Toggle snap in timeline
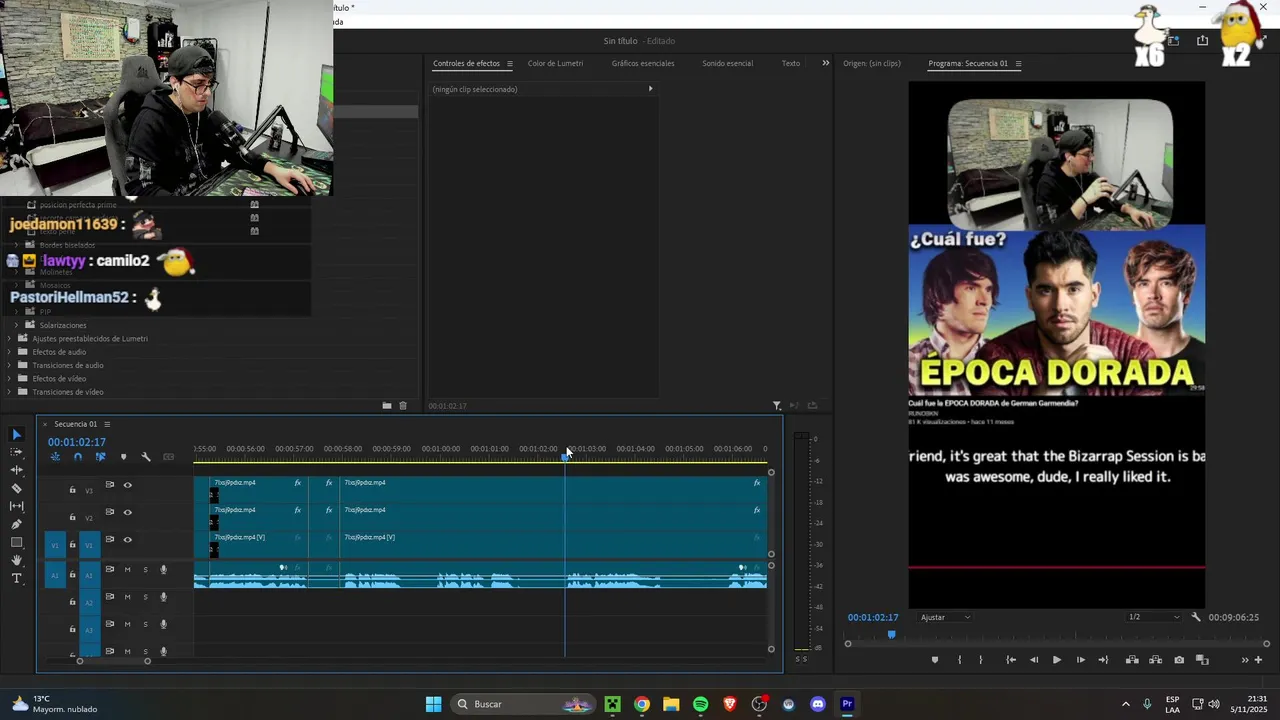The width and height of the screenshot is (1280, 720). 78,457
